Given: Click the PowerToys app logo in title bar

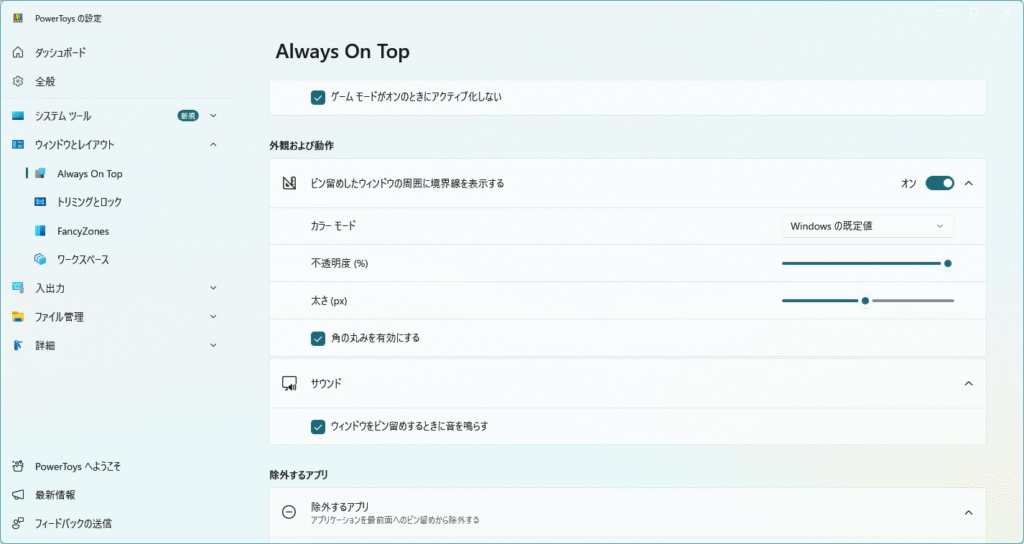Looking at the screenshot, I should 18,18.
